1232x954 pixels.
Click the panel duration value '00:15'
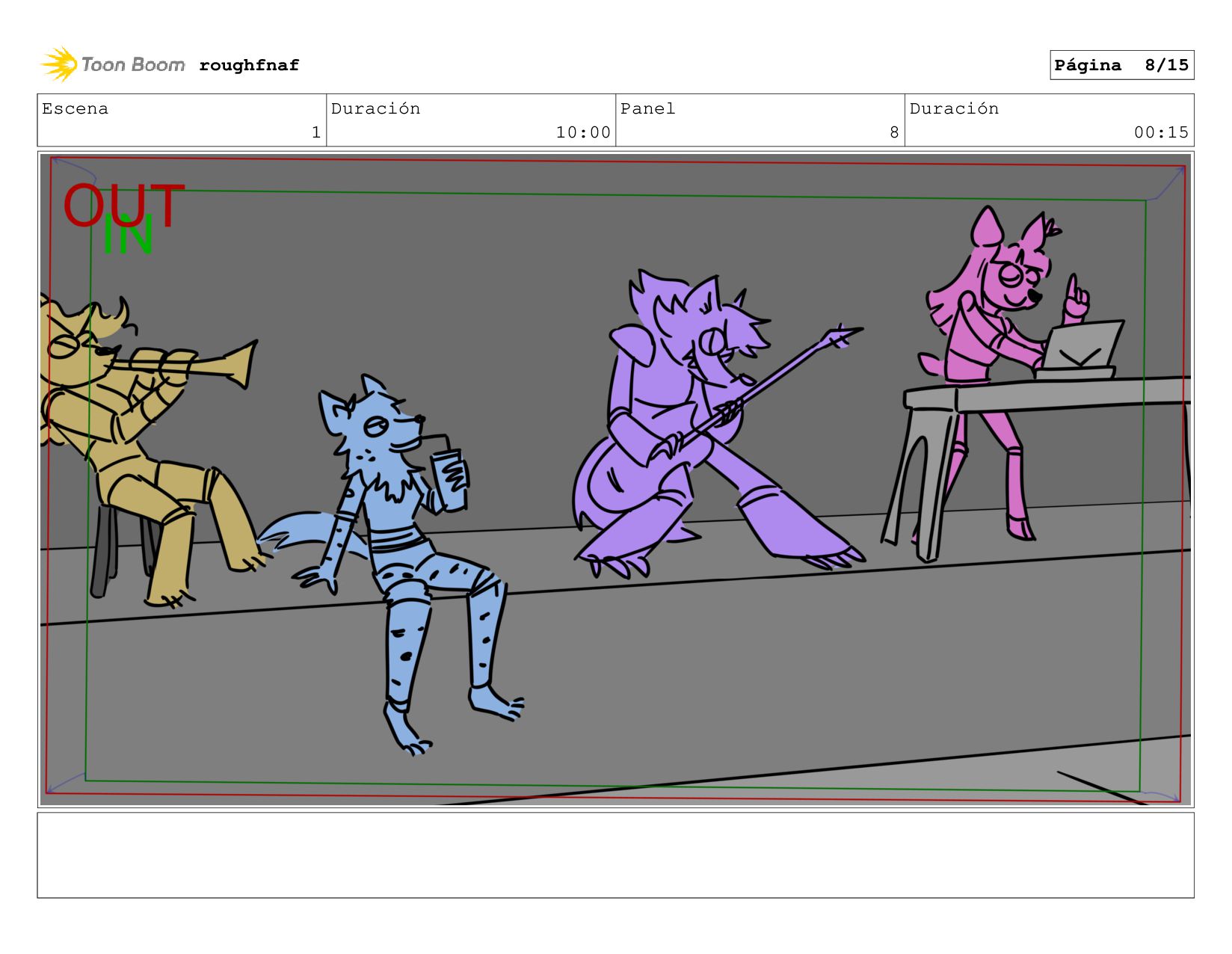point(1161,132)
